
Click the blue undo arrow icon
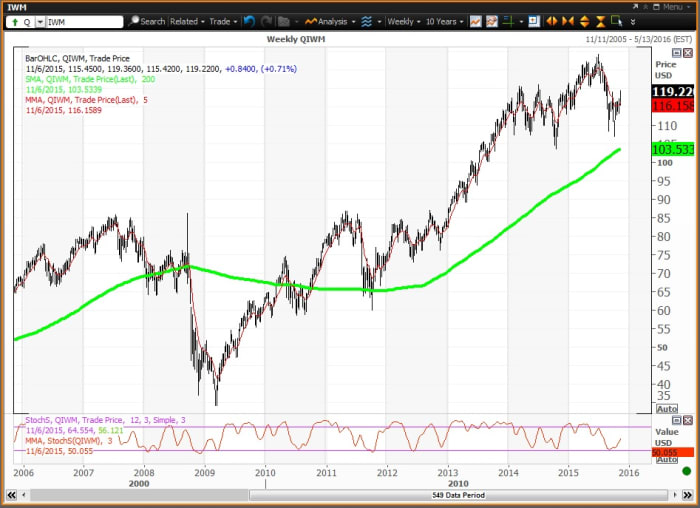point(249,21)
